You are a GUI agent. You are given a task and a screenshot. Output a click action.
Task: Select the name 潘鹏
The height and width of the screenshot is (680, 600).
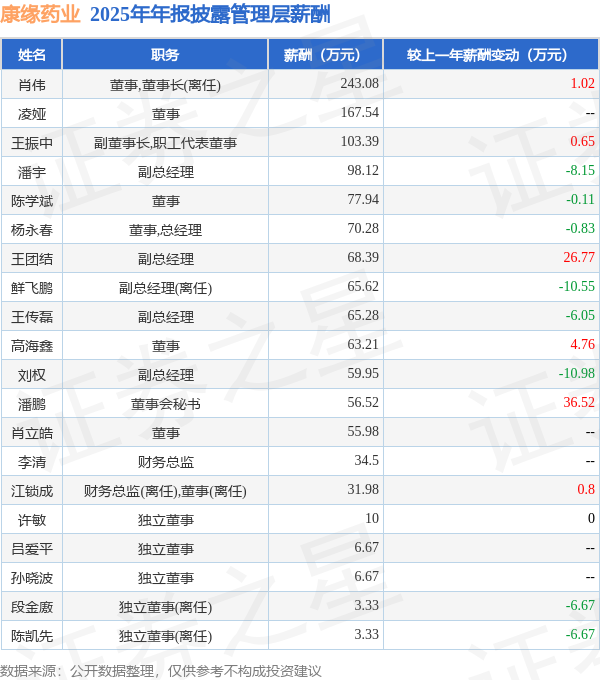(x=32, y=404)
